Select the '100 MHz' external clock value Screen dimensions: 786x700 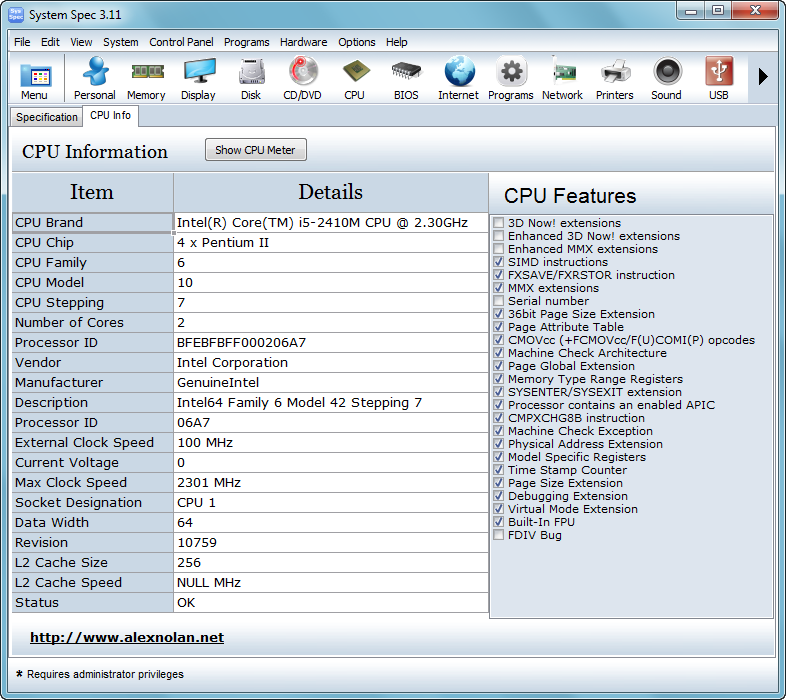click(331, 443)
